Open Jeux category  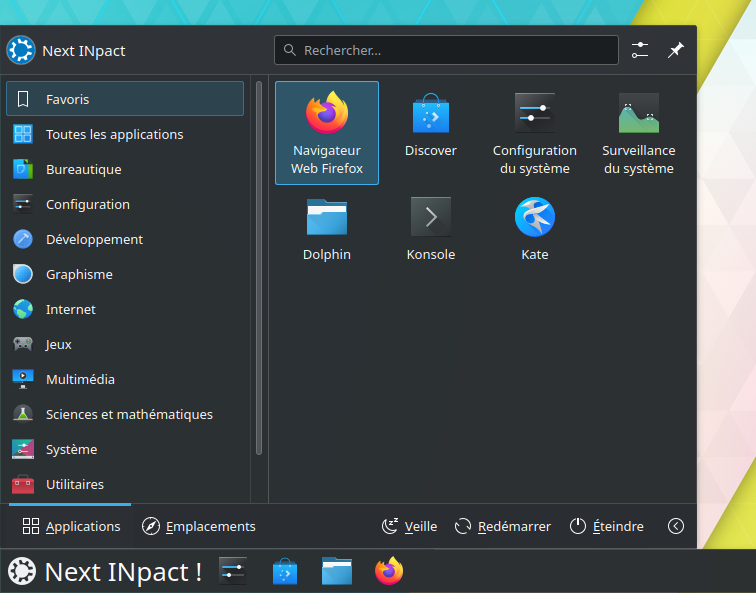125,344
